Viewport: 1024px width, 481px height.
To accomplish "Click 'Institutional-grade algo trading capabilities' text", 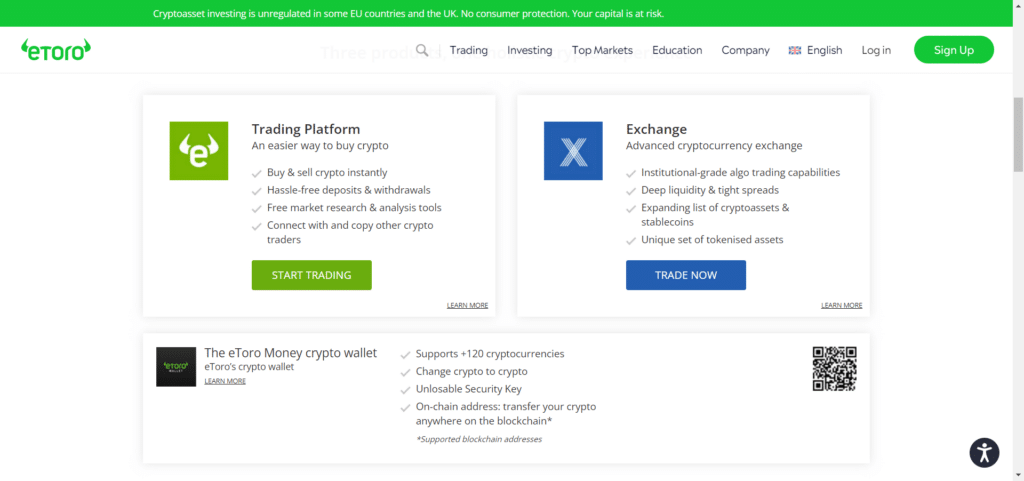I will pyautogui.click(x=741, y=173).
